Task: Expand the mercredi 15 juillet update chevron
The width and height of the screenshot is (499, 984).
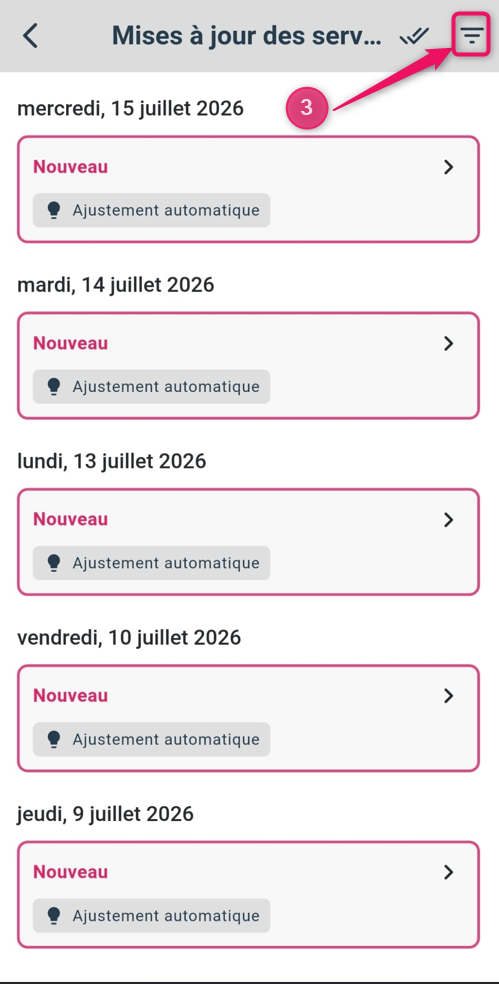Action: pyautogui.click(x=448, y=167)
